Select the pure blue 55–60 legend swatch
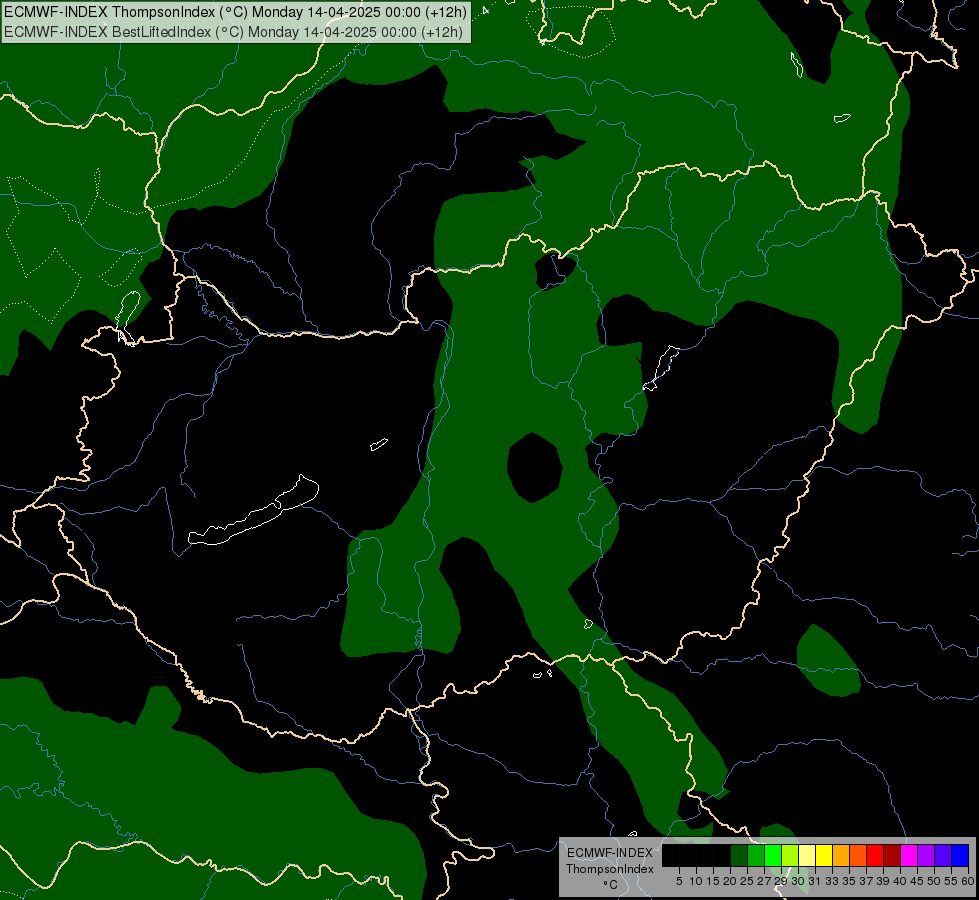 [x=960, y=855]
